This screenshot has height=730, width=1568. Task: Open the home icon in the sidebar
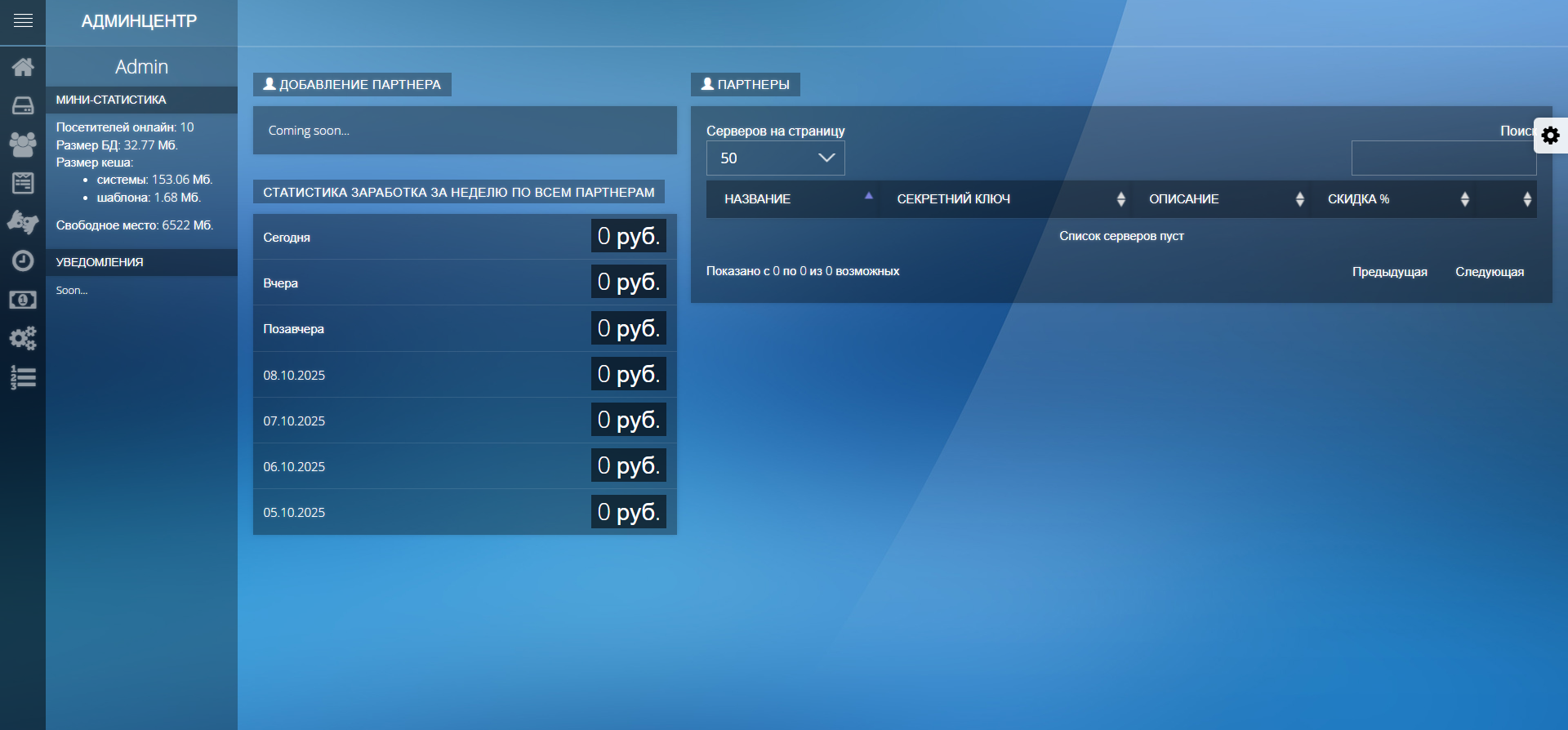pos(23,67)
